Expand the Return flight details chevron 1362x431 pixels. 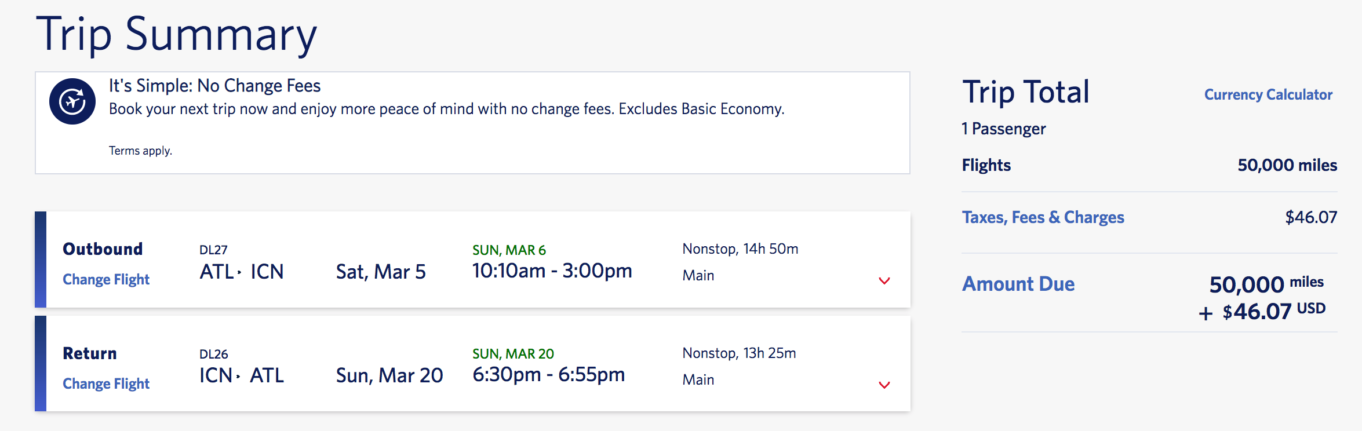[x=884, y=385]
